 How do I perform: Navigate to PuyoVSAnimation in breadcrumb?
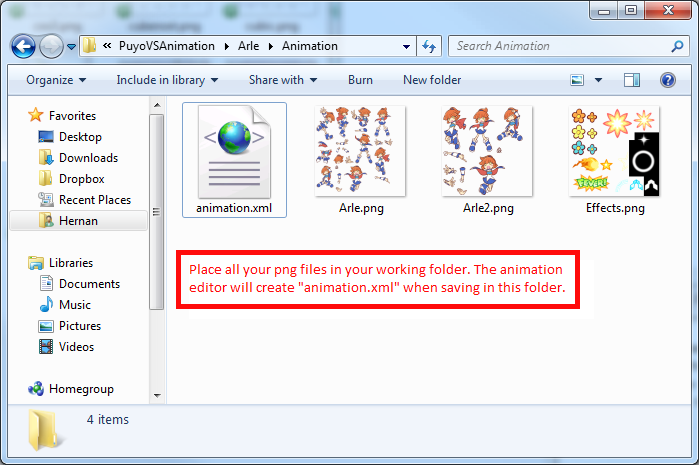tap(167, 46)
